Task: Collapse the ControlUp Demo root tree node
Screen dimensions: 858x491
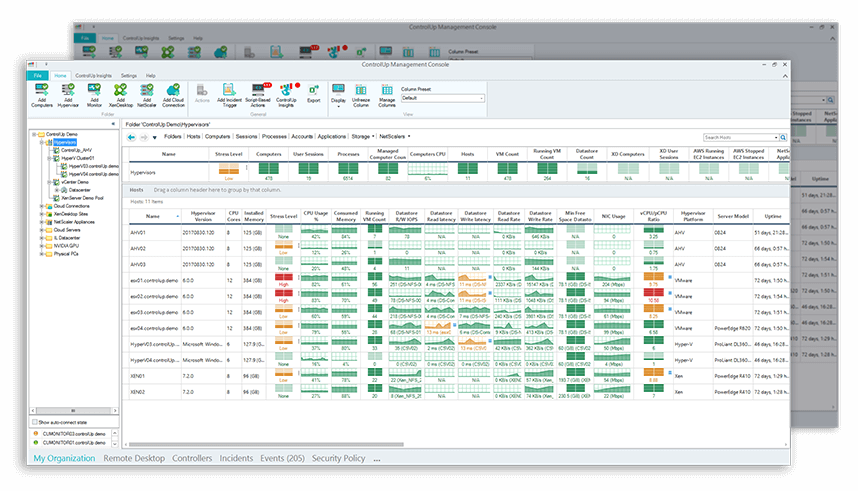Action: point(33,134)
